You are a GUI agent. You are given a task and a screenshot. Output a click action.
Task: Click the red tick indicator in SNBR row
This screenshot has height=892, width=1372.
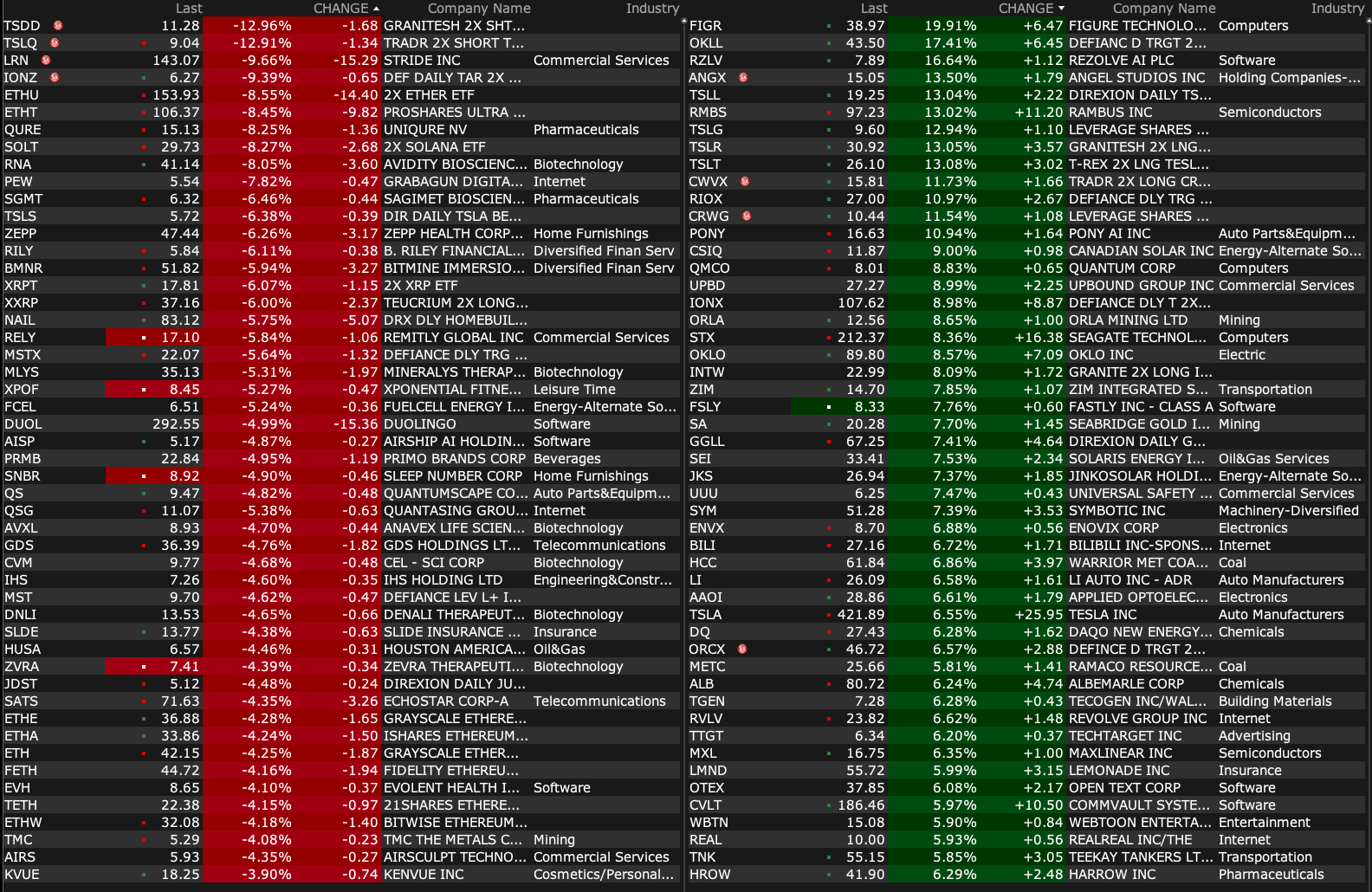[144, 476]
